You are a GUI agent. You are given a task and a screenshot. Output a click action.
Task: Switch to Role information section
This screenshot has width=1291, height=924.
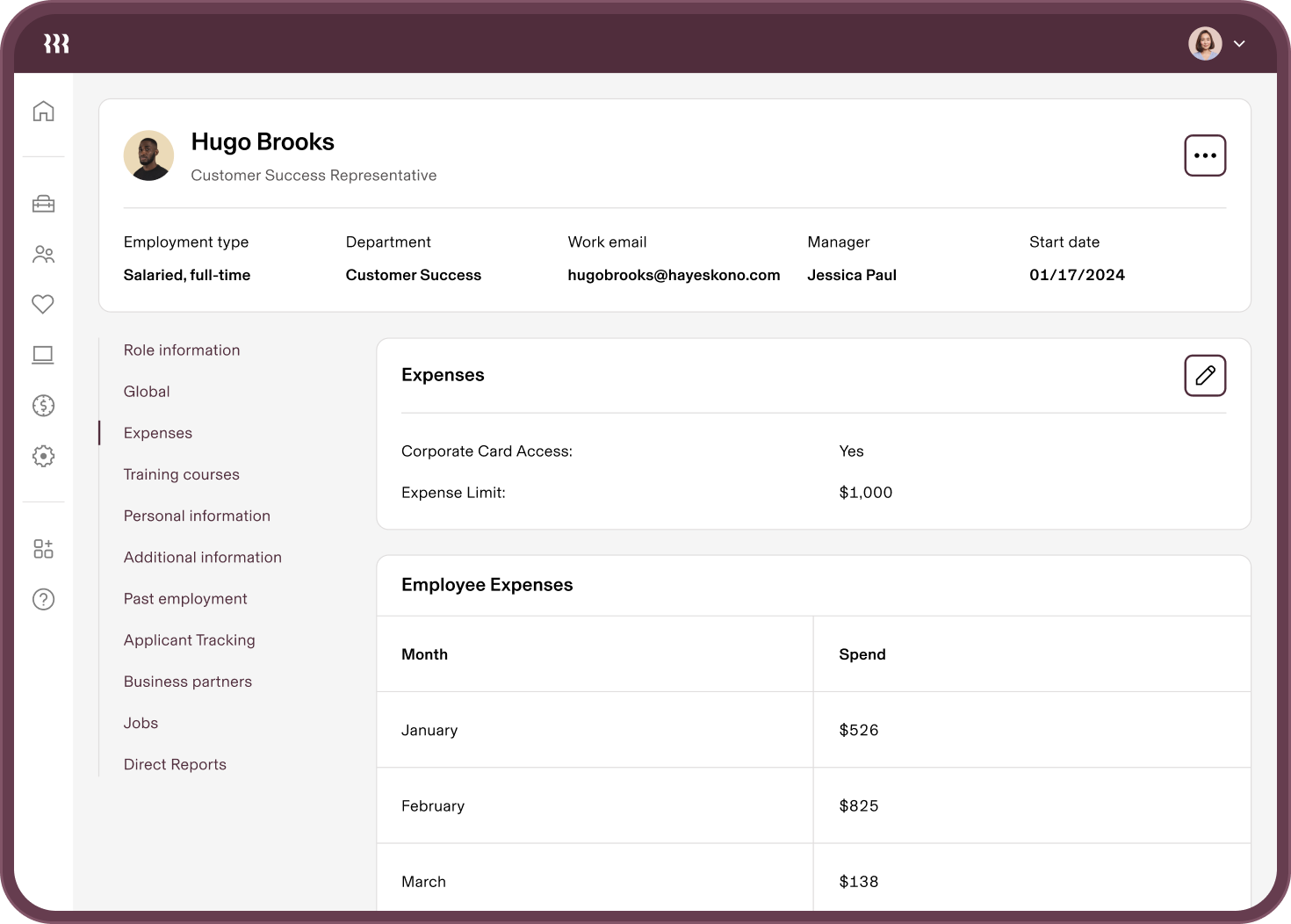point(182,350)
